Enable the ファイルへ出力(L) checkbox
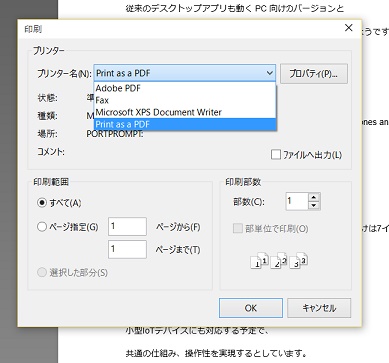The image size is (389, 363). coord(276,155)
